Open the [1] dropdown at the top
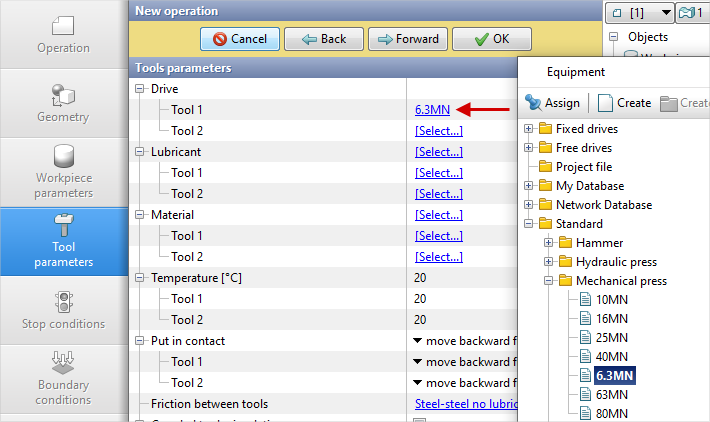Screen dimensions: 710x422 click(667, 12)
